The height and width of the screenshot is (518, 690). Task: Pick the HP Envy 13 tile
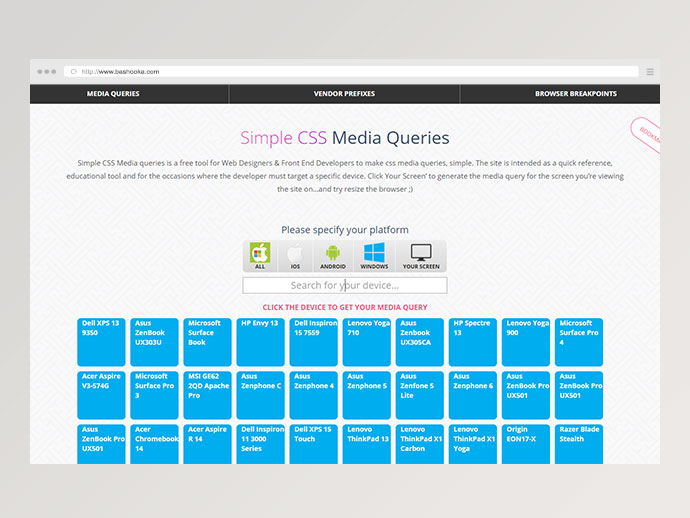pyautogui.click(x=261, y=342)
